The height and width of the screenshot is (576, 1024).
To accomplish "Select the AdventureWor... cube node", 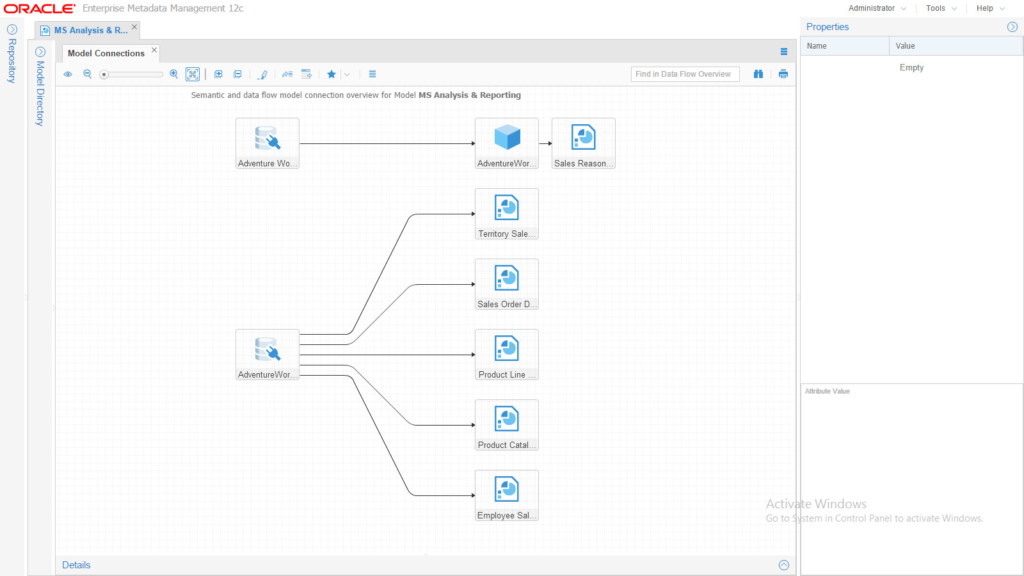I will click(x=507, y=144).
